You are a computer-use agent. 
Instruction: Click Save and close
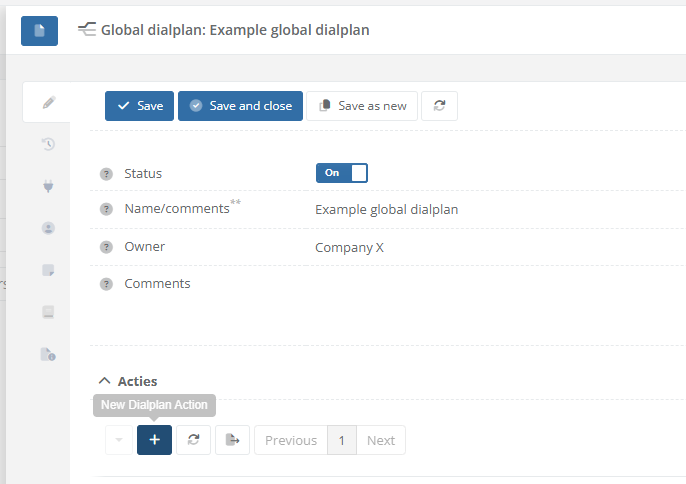(240, 106)
